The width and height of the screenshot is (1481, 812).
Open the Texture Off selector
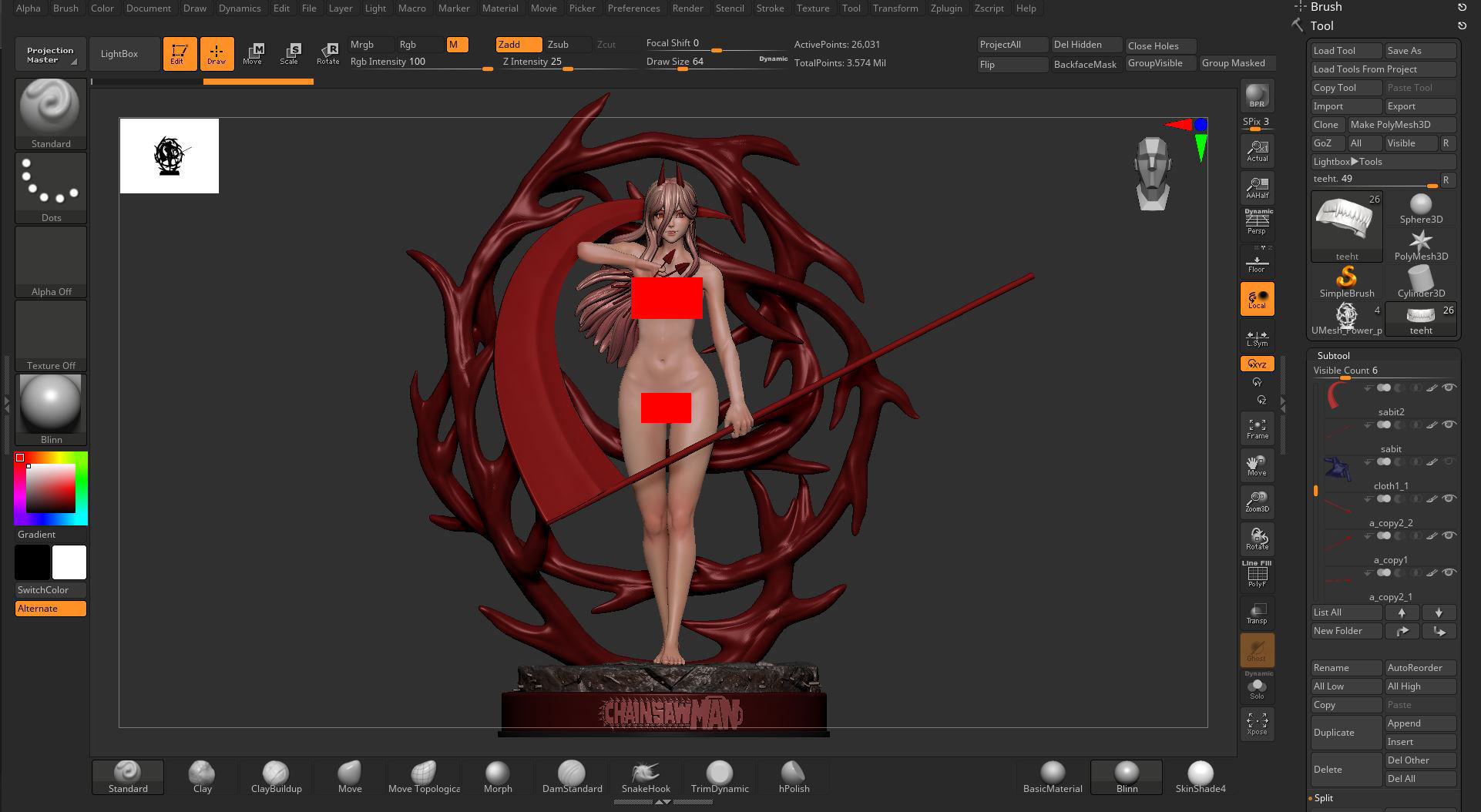51,336
